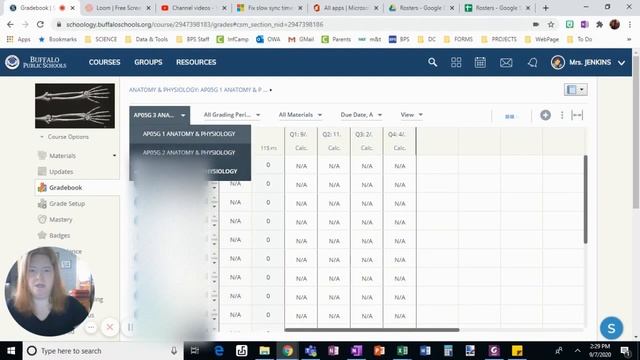Screen dimensions: 640x360
Task: Open Updates in course sidebar
Action: coord(61,171)
